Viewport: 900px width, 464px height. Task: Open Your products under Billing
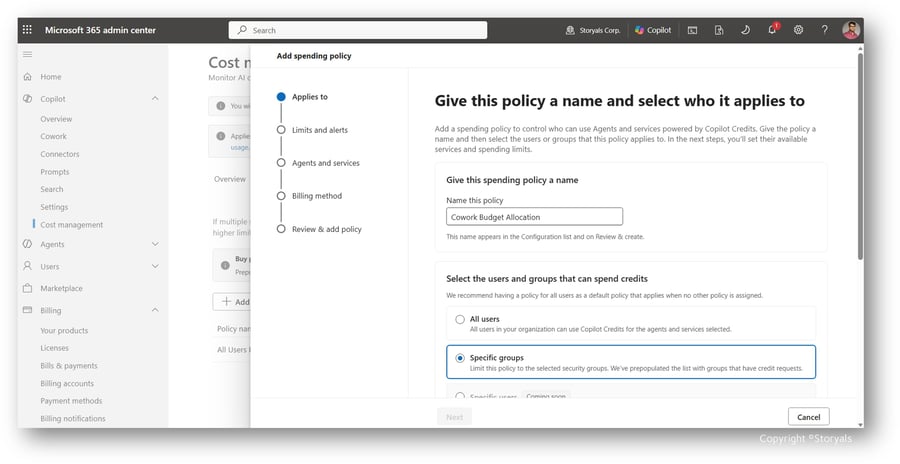pyautogui.click(x=64, y=330)
